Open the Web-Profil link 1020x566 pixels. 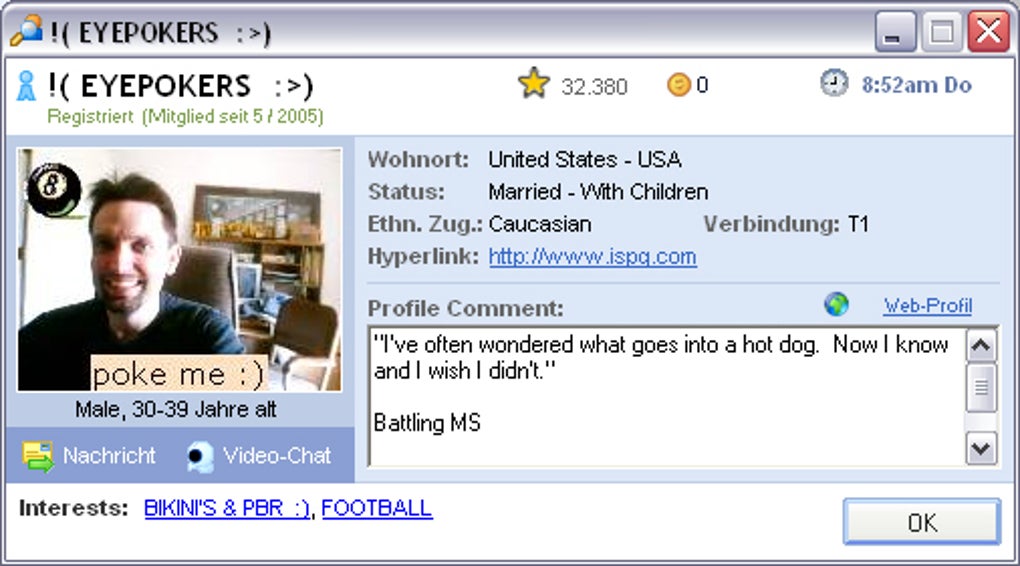(928, 305)
